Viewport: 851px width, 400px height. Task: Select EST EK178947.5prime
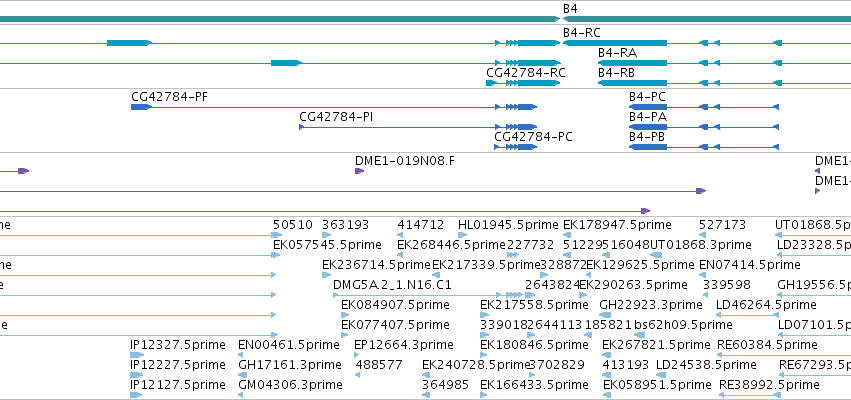[617, 225]
